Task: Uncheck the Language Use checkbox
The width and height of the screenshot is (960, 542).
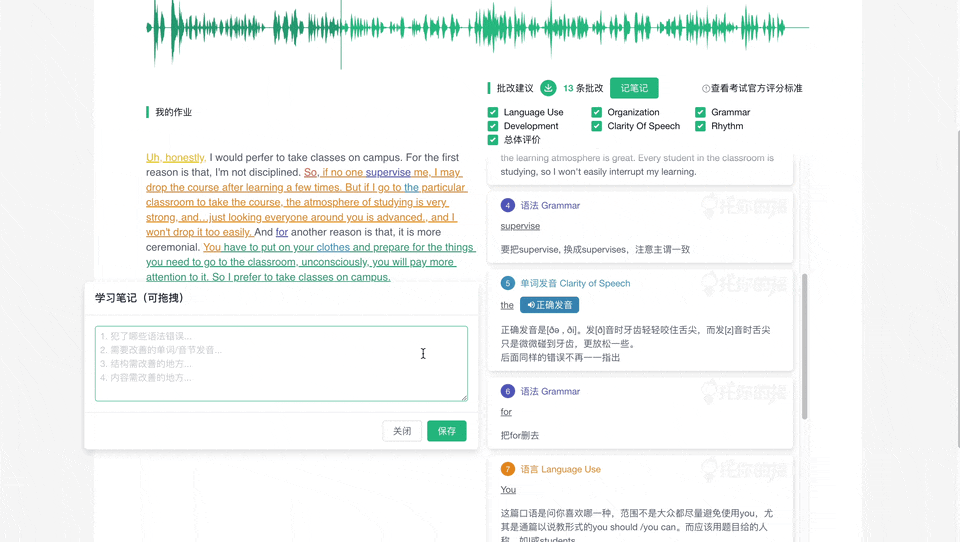Action: pyautogui.click(x=493, y=113)
